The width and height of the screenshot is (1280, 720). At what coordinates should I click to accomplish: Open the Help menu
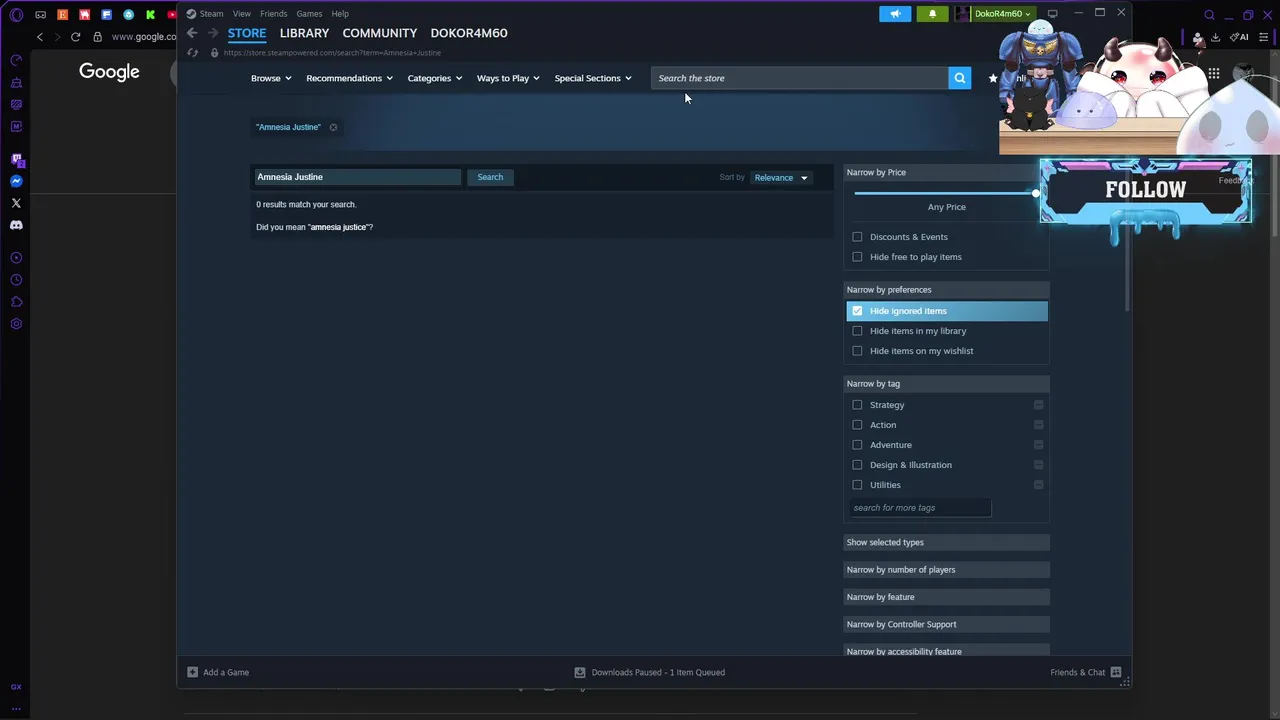340,14
